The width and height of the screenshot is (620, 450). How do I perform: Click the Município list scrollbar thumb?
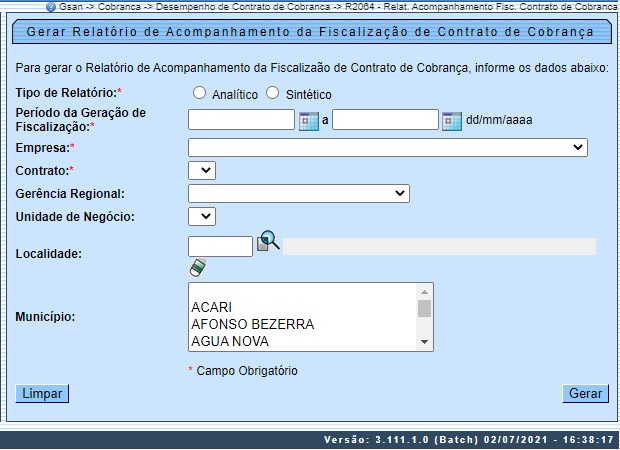(x=425, y=308)
